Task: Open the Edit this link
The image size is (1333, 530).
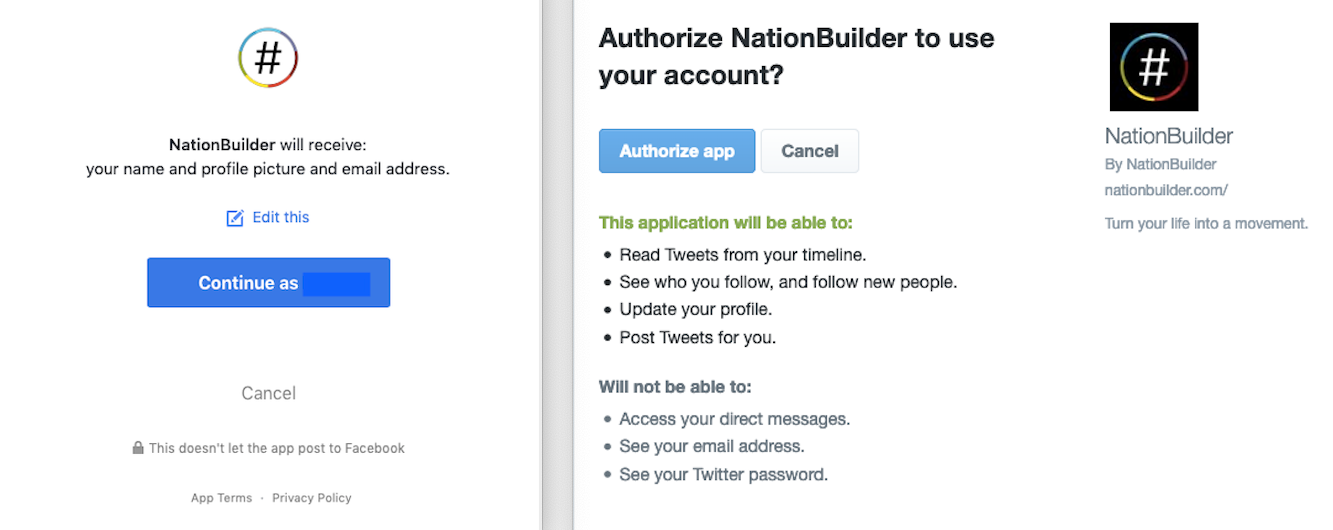Action: (281, 217)
